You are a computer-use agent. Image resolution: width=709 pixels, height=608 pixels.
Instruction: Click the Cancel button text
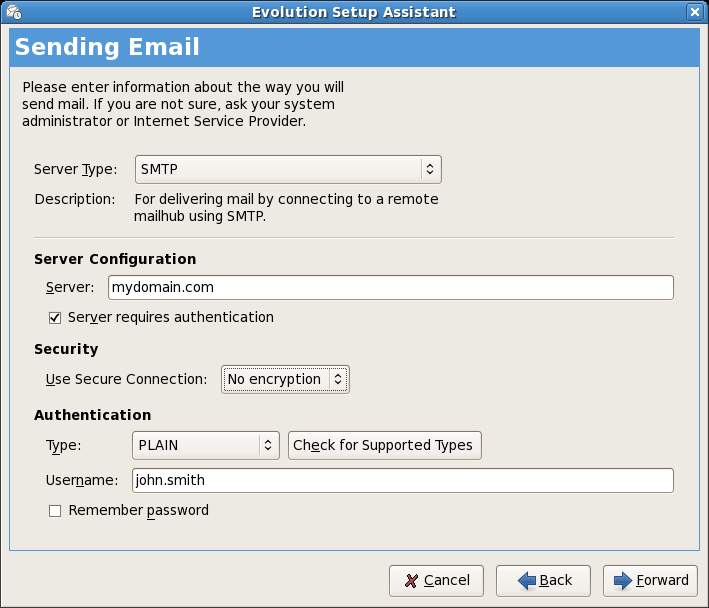click(x=446, y=580)
